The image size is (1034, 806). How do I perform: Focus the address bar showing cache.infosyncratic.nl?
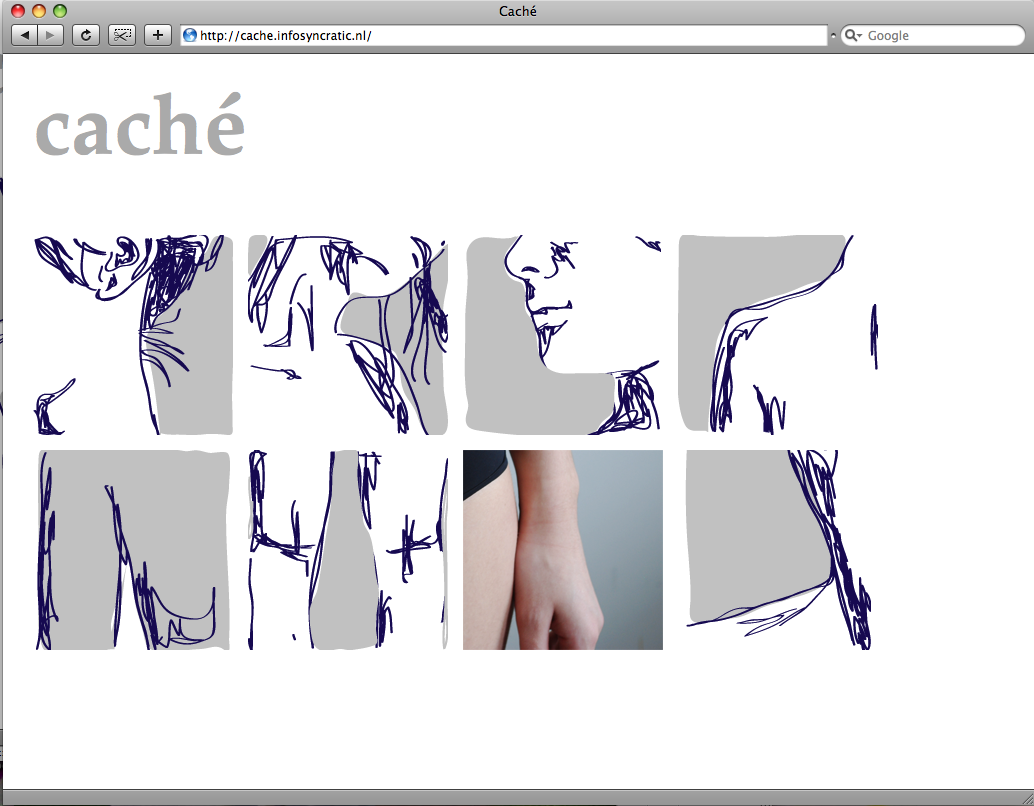(504, 35)
